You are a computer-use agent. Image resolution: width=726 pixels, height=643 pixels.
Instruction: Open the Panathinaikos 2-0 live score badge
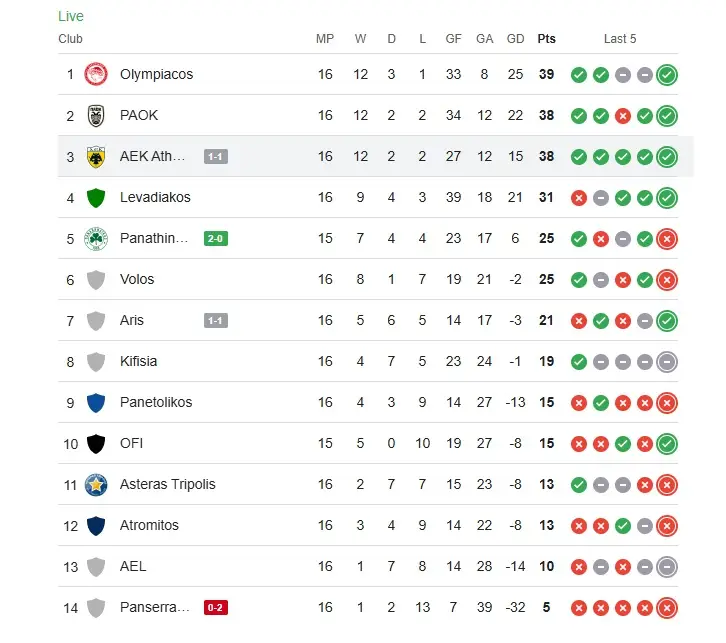click(x=215, y=238)
